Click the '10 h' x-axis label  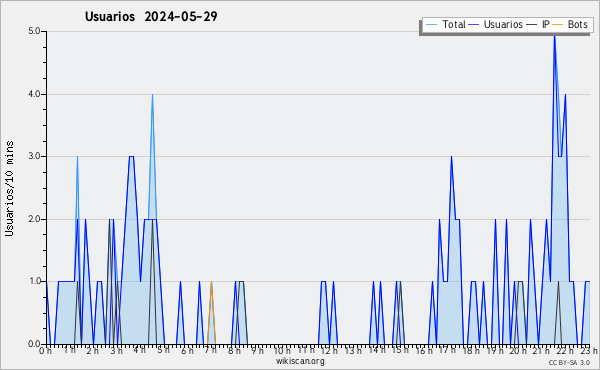coord(282,351)
